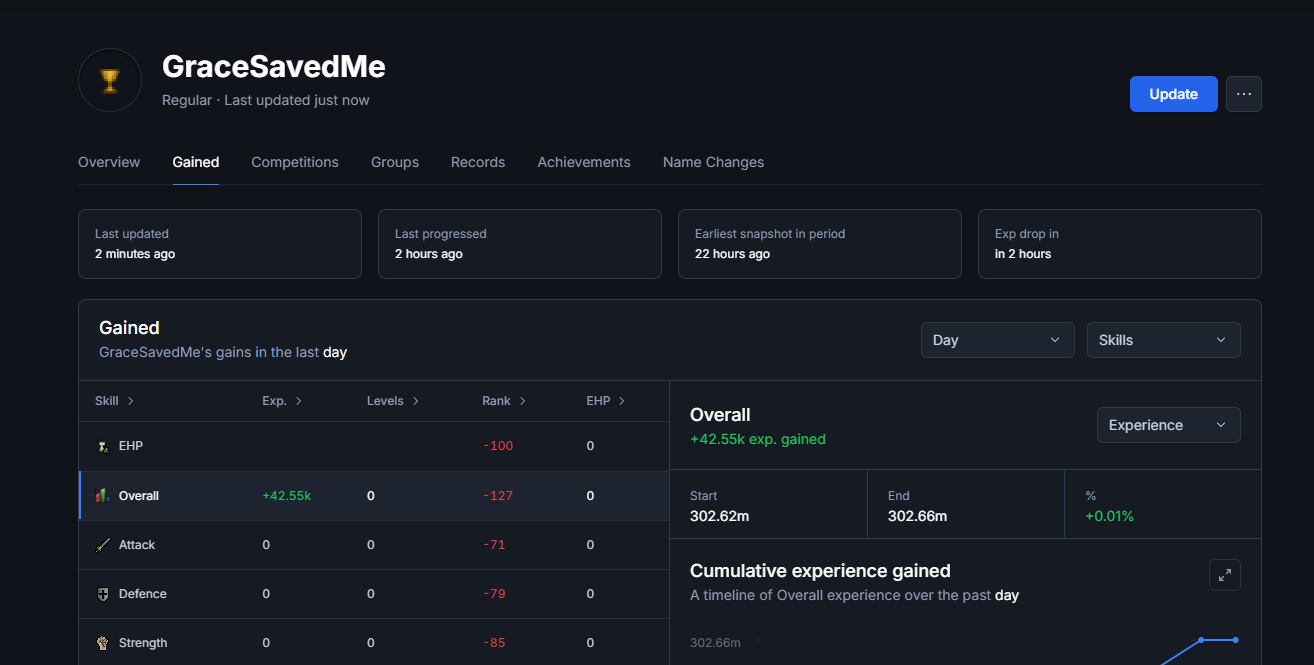
Task: Click the last point on the experience chart
Action: point(1235,640)
